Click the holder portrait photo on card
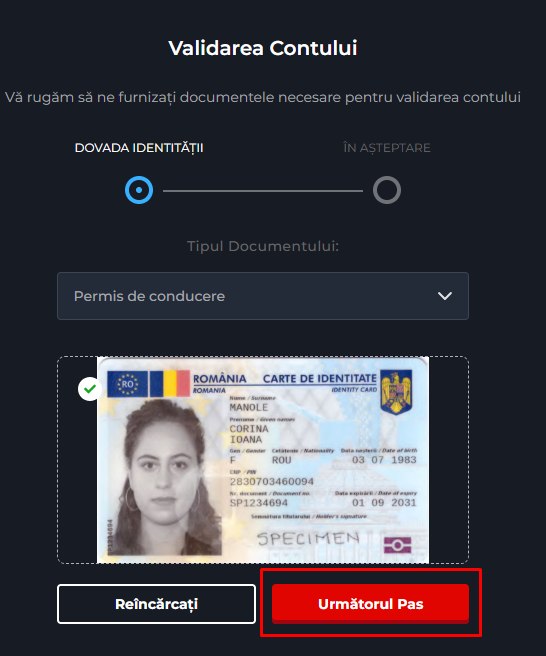 (x=165, y=477)
